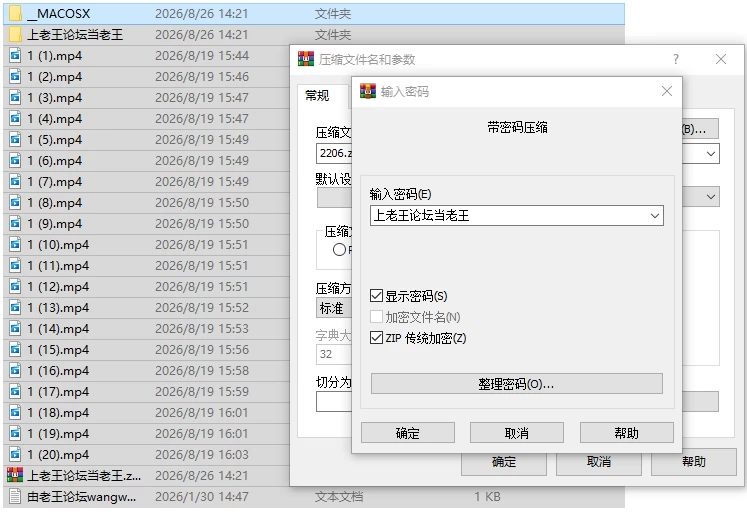The height and width of the screenshot is (523, 747).
Task: Select the 上老王论坛当老王.z... WinRAR archive icon
Action: click(x=15, y=475)
